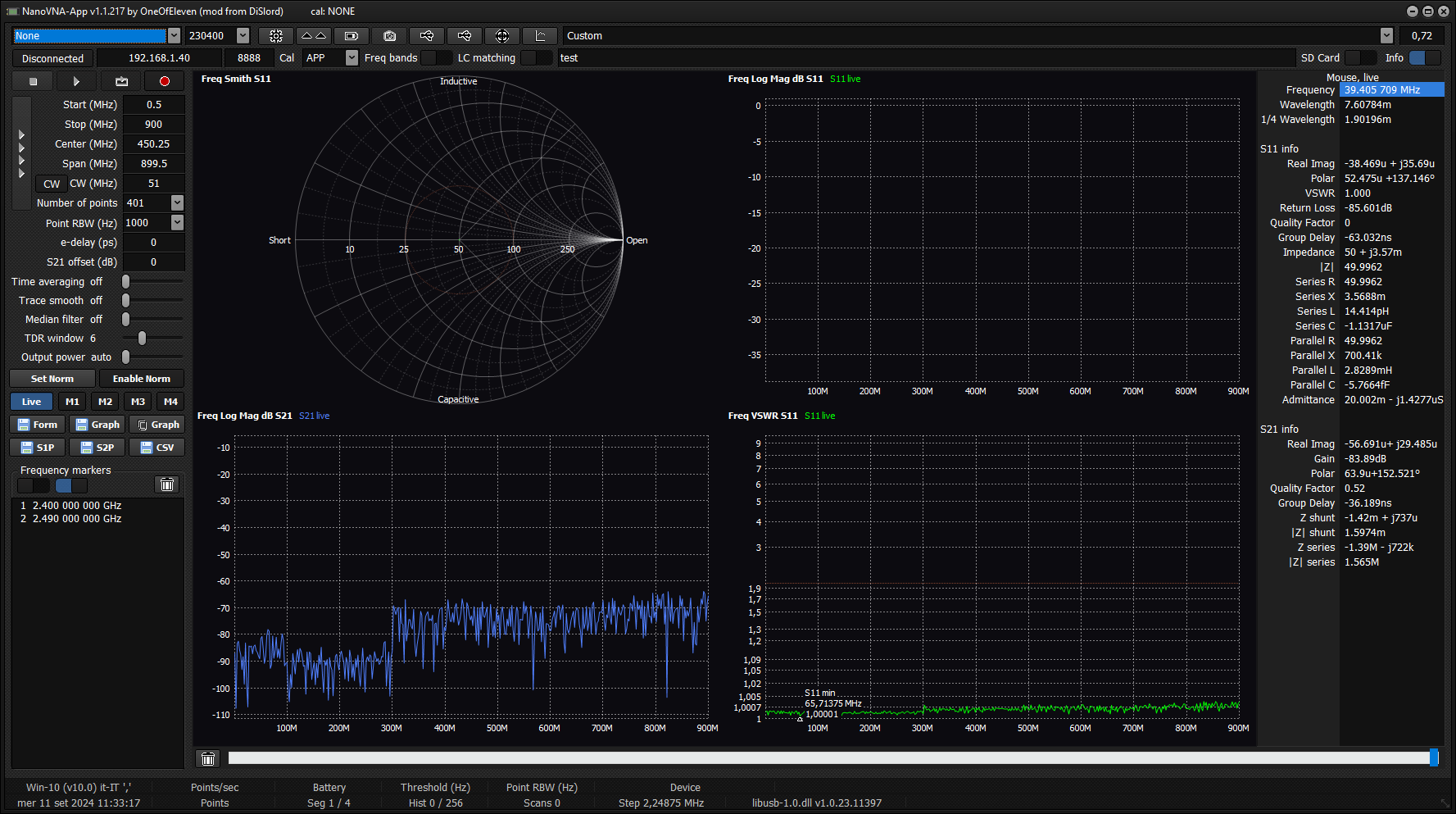Click the crosshair target toolbar icon
The image size is (1456, 814).
coord(502,36)
